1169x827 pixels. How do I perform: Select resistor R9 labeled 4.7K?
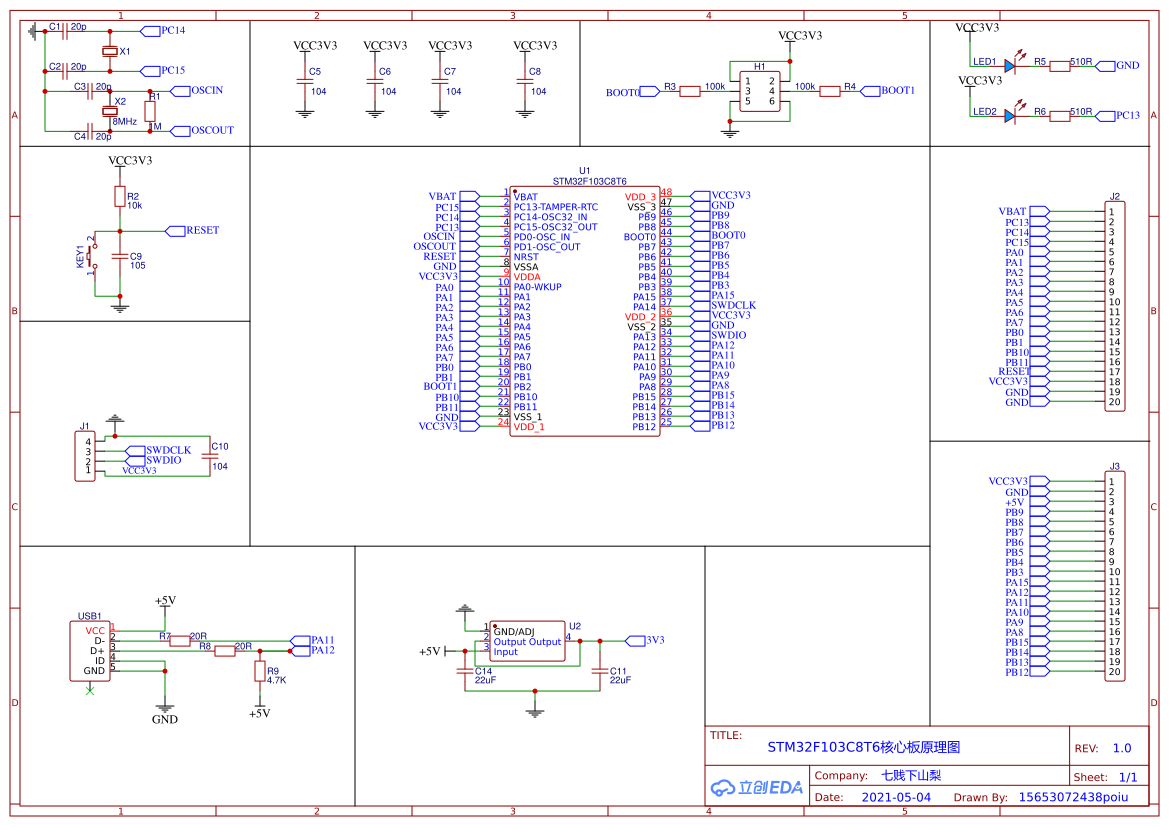click(258, 672)
